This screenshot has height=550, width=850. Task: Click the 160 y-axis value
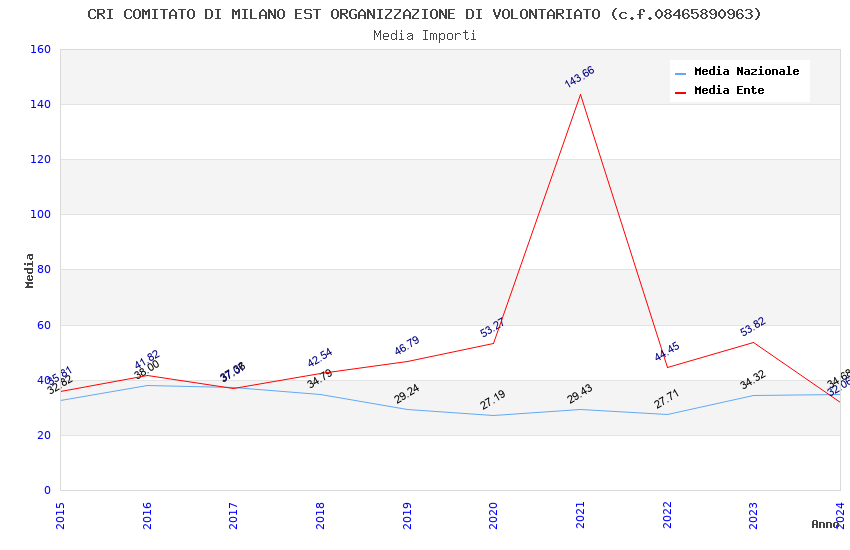40,49
